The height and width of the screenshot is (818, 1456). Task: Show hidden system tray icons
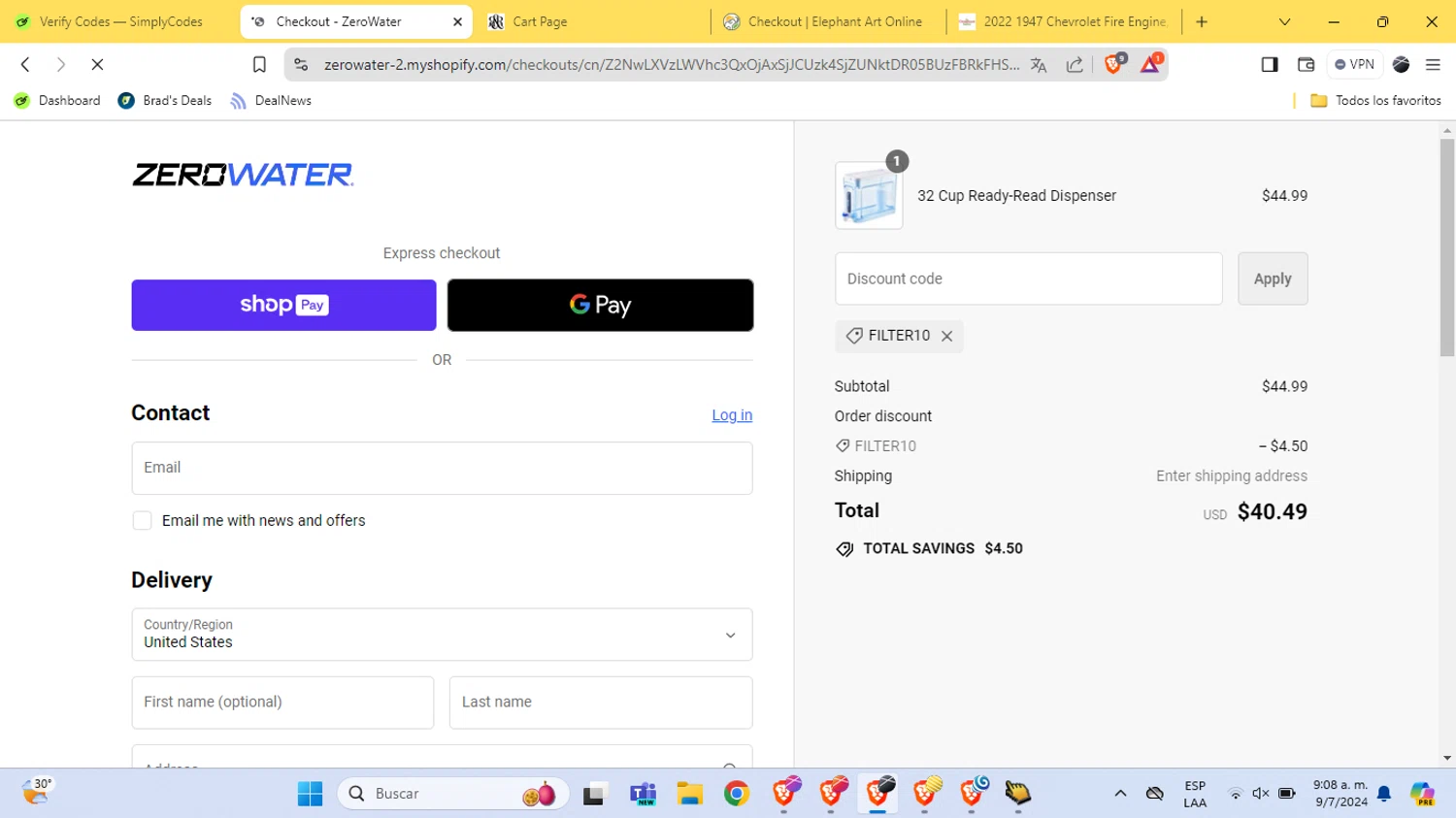click(1120, 794)
